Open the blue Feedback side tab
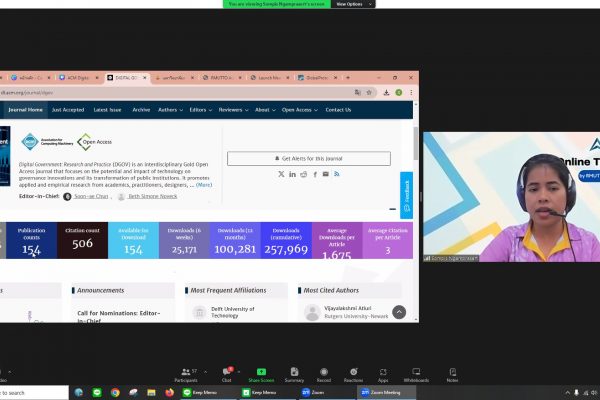600x400 pixels. pyautogui.click(x=406, y=195)
